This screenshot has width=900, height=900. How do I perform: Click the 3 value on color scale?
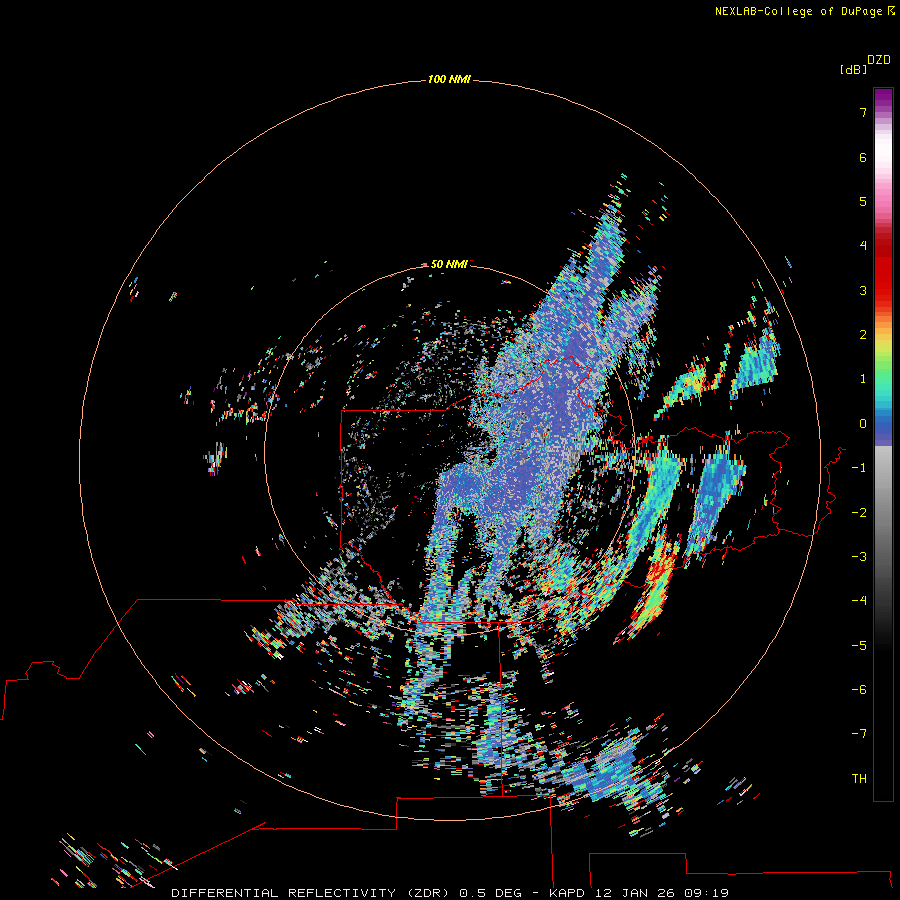tap(863, 290)
